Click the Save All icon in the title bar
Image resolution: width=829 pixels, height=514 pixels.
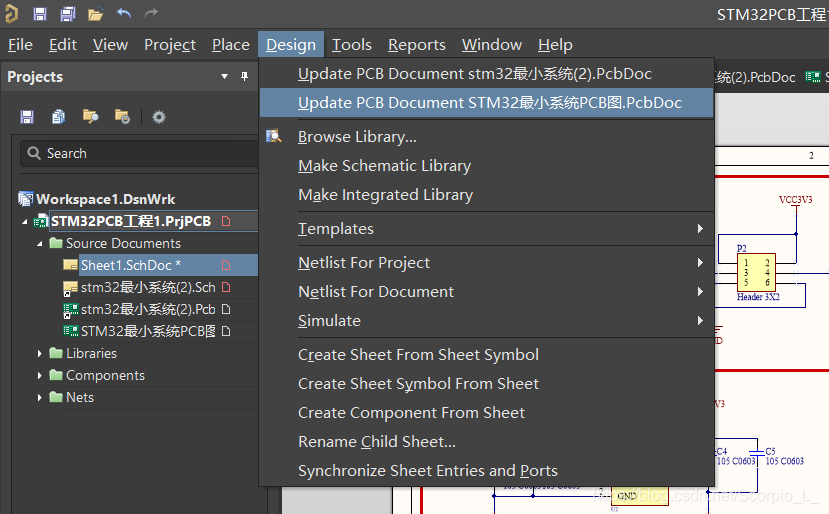pyautogui.click(x=67, y=14)
